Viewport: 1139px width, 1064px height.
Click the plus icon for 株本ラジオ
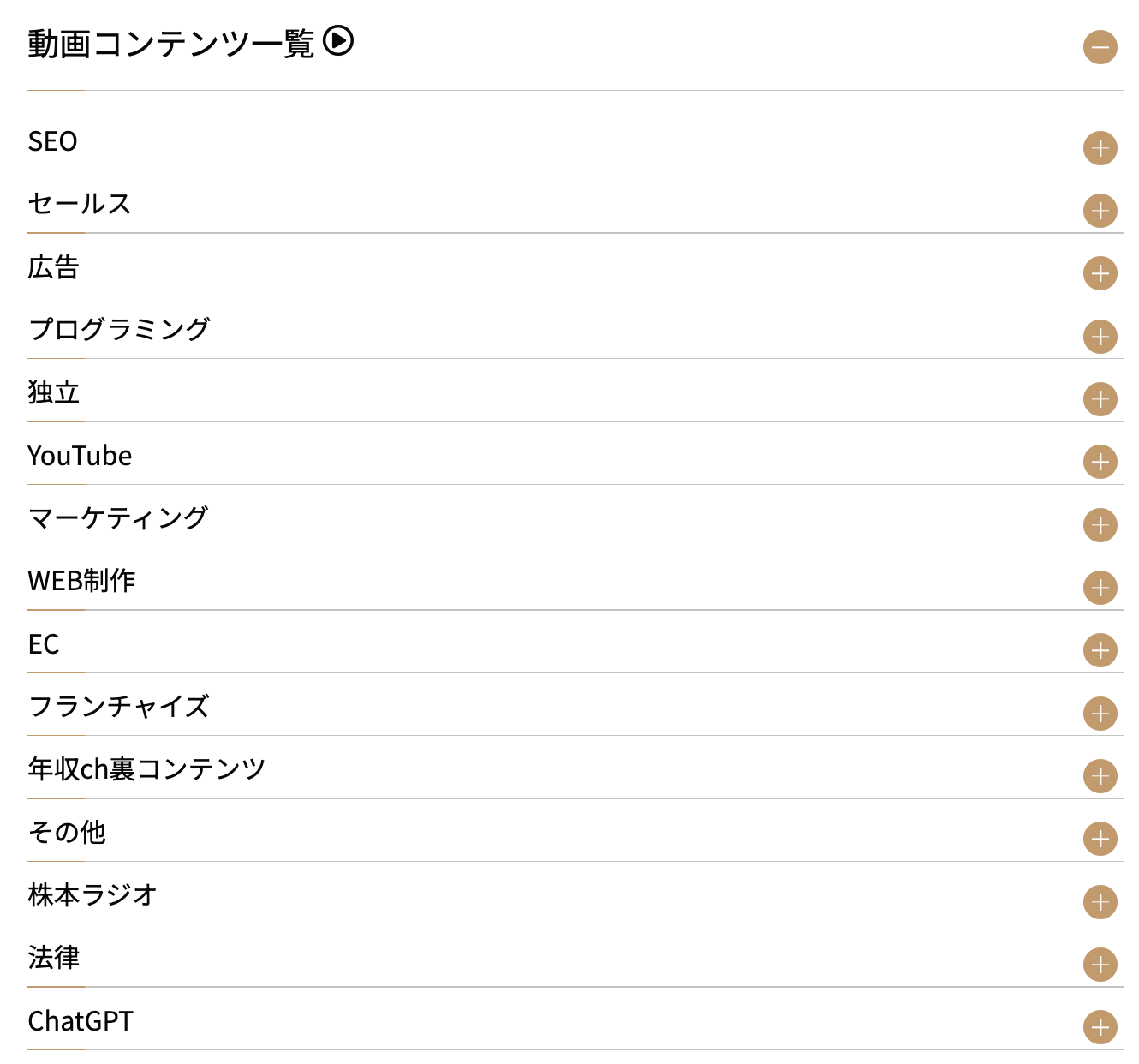coord(1100,902)
